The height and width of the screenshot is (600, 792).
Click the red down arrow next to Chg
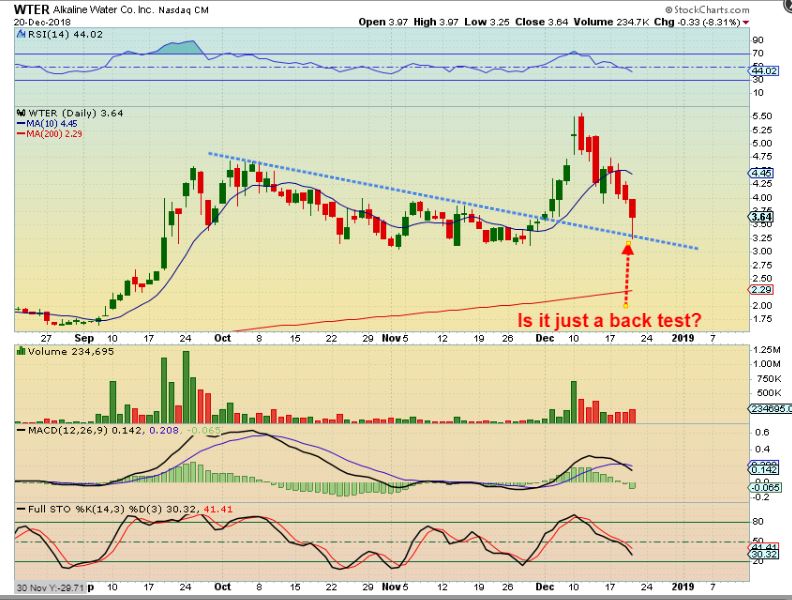click(x=746, y=23)
